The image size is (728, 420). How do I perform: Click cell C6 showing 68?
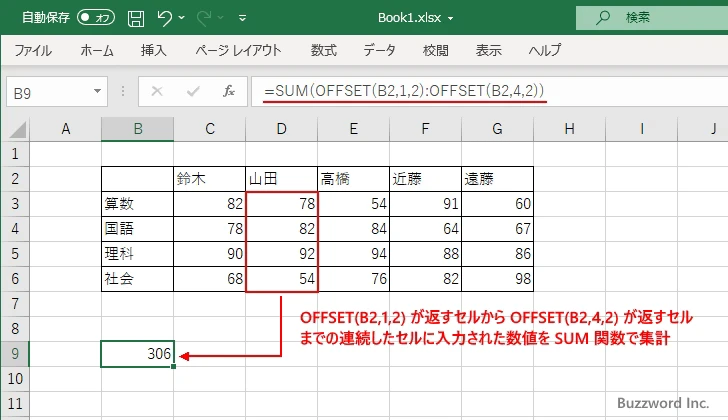[x=209, y=279]
